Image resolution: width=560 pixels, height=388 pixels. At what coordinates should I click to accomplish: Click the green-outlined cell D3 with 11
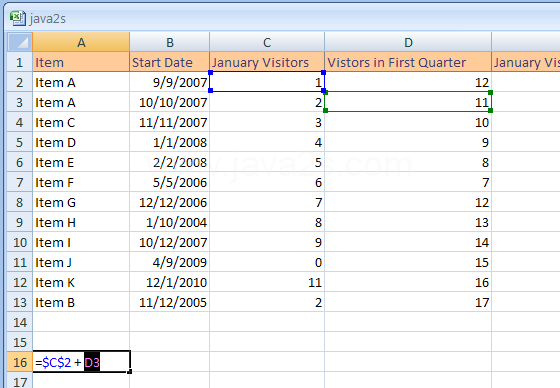(x=408, y=102)
